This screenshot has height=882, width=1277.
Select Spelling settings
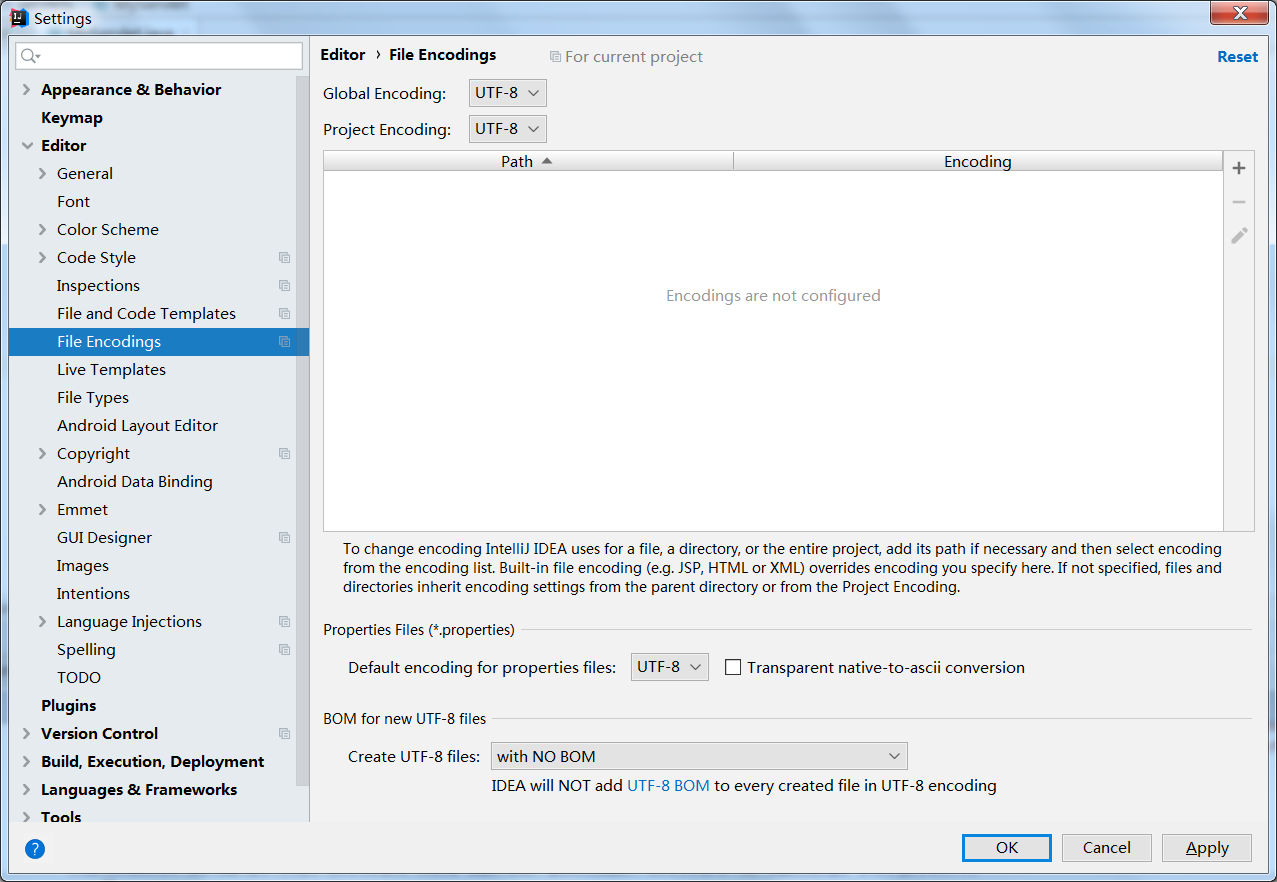coord(86,650)
